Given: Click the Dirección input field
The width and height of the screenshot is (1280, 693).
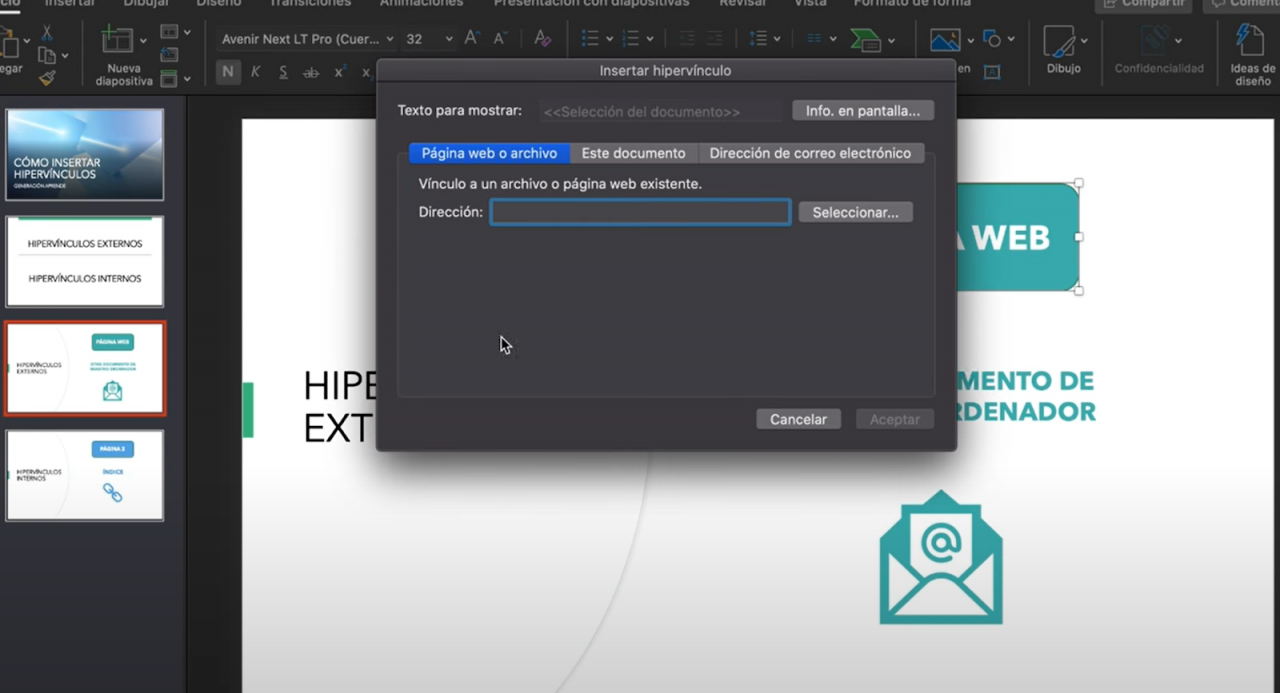Looking at the screenshot, I should tap(640, 212).
